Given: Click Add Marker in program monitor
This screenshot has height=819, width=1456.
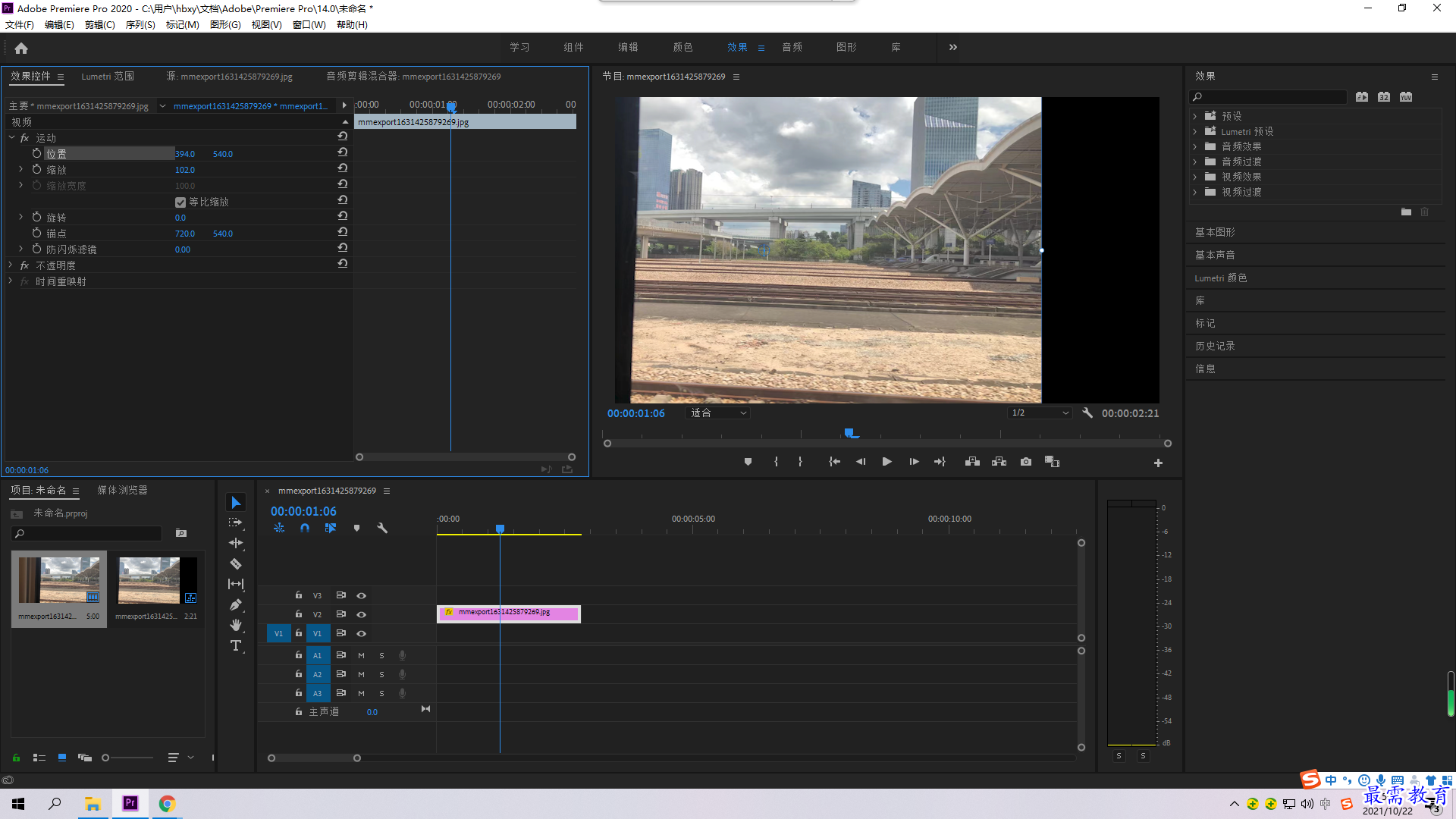Looking at the screenshot, I should 748,462.
